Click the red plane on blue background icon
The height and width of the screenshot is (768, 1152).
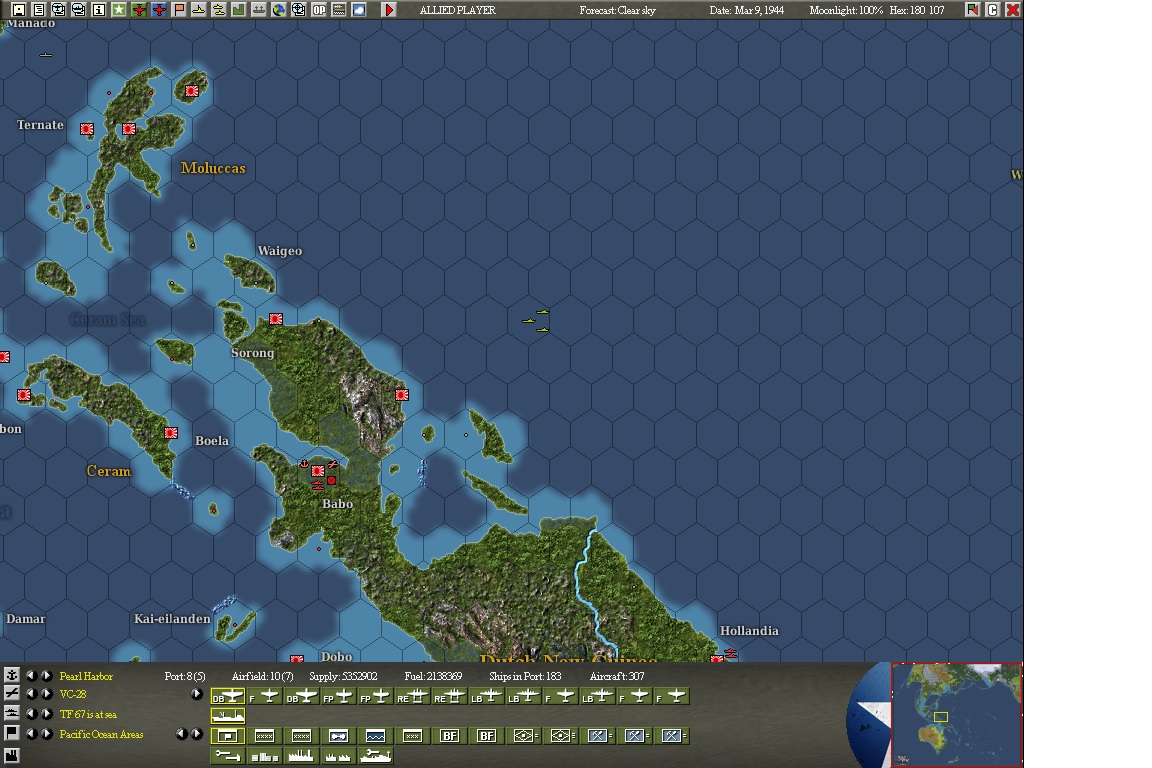(x=159, y=10)
